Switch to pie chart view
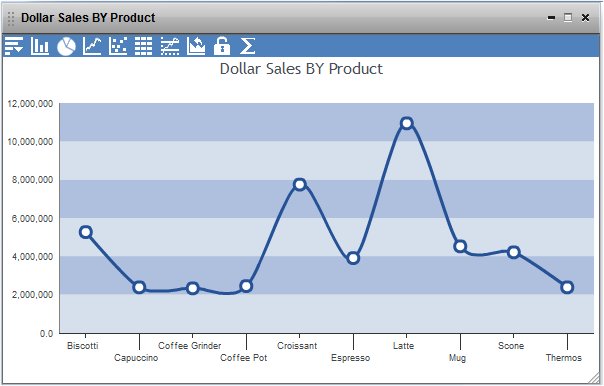The image size is (604, 386). (x=66, y=46)
